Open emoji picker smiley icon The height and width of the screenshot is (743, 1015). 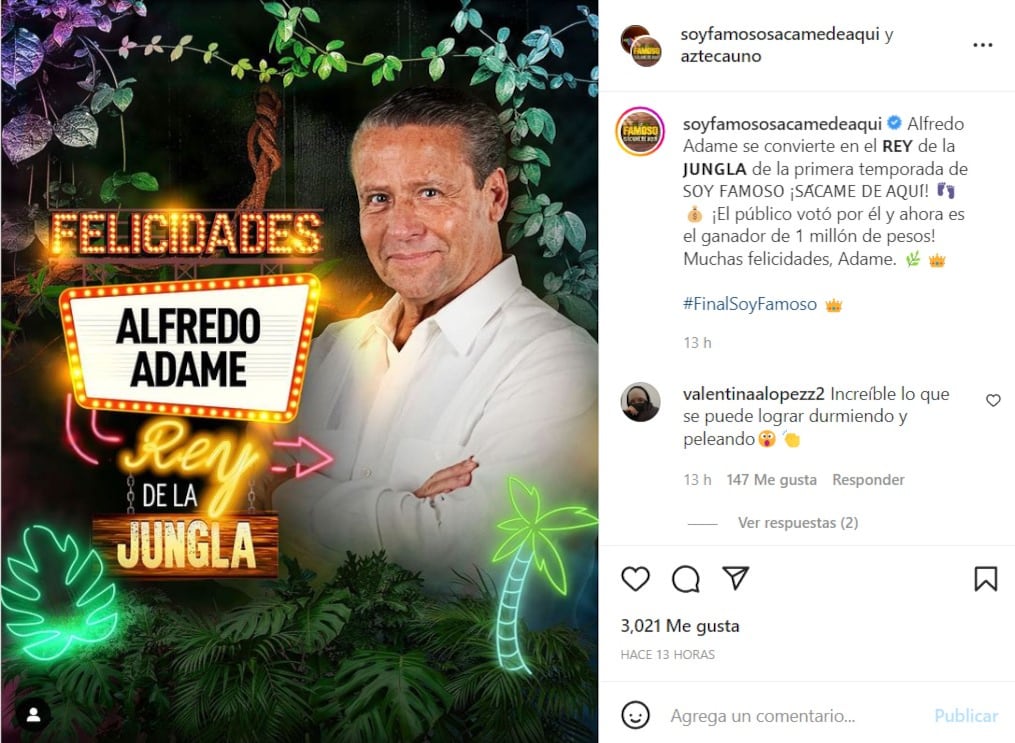coord(635,715)
